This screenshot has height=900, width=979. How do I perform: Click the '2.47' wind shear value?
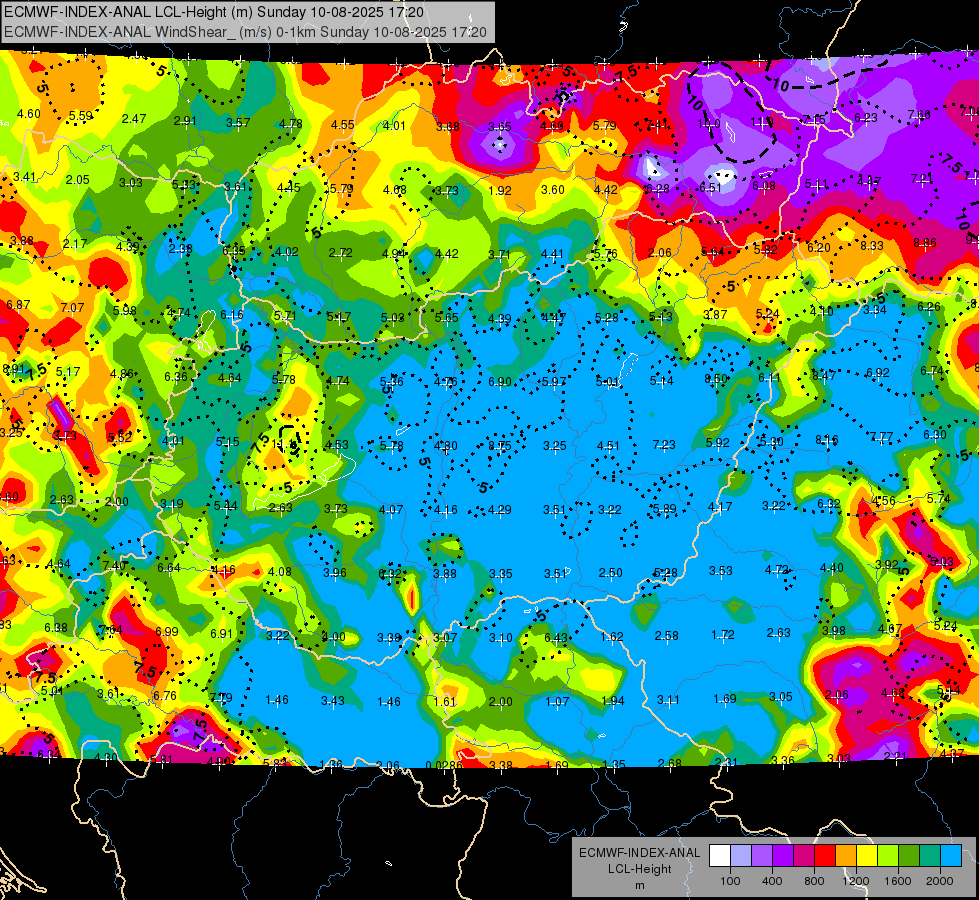134,119
